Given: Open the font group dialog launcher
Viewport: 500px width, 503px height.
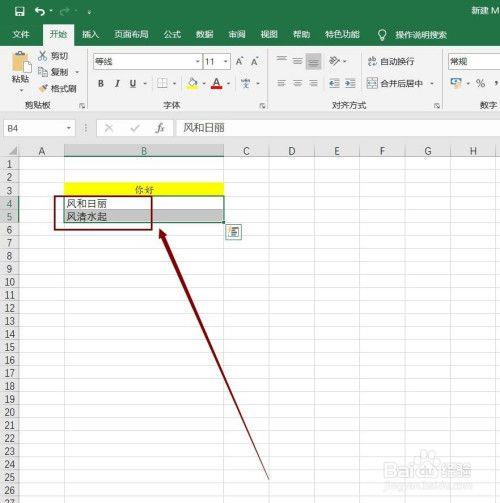Looking at the screenshot, I should 262,106.
